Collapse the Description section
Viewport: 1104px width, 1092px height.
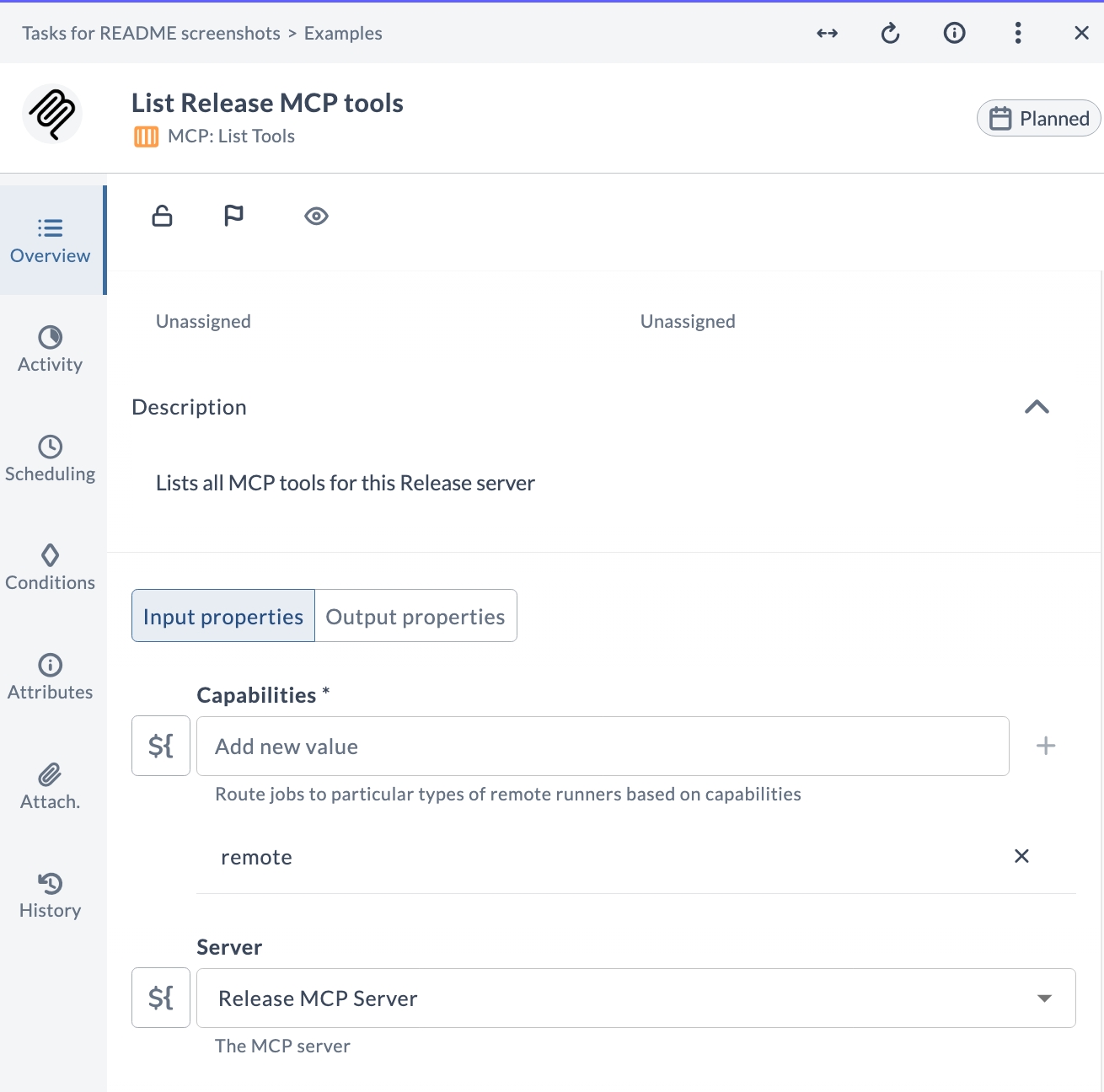1037,408
